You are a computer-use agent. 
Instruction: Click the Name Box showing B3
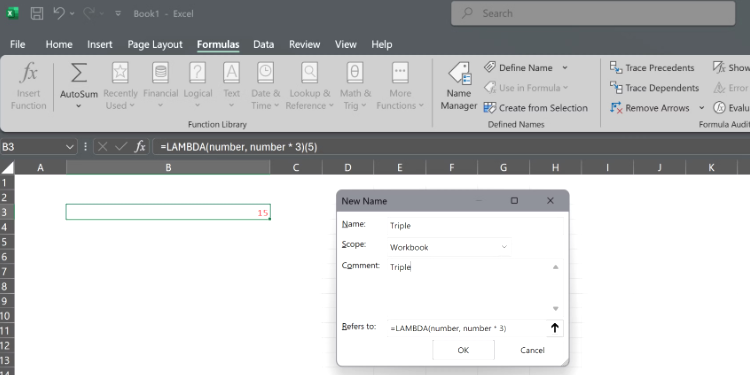(x=33, y=147)
